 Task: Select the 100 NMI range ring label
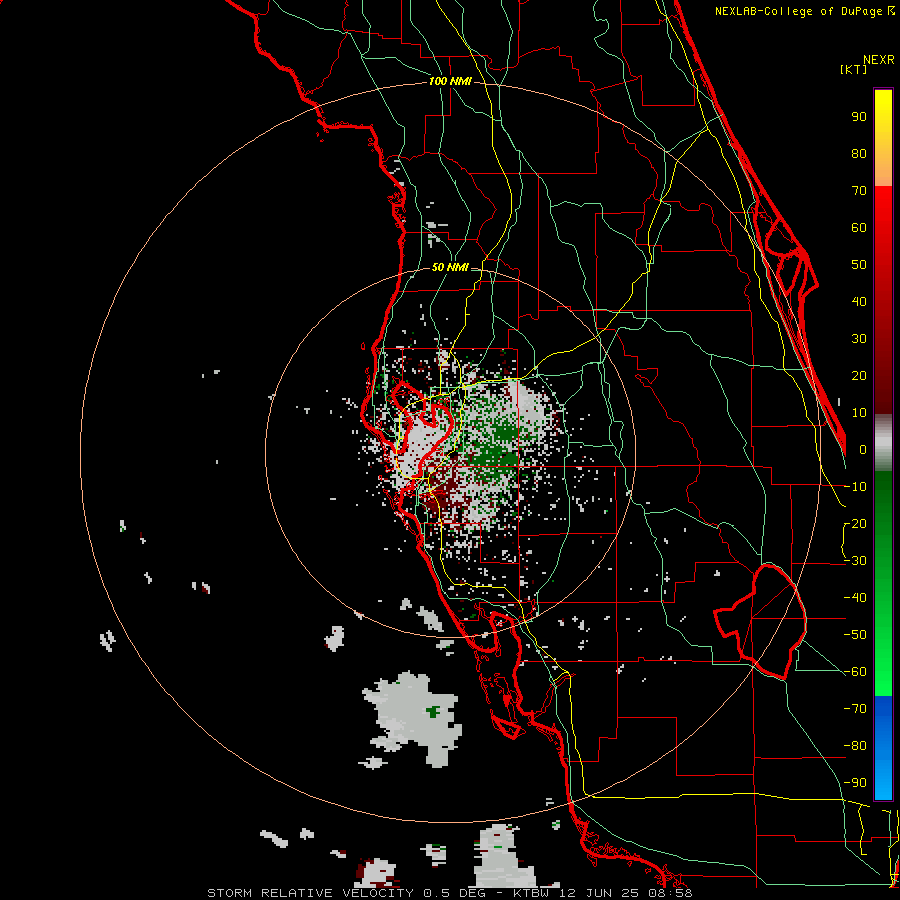click(450, 81)
